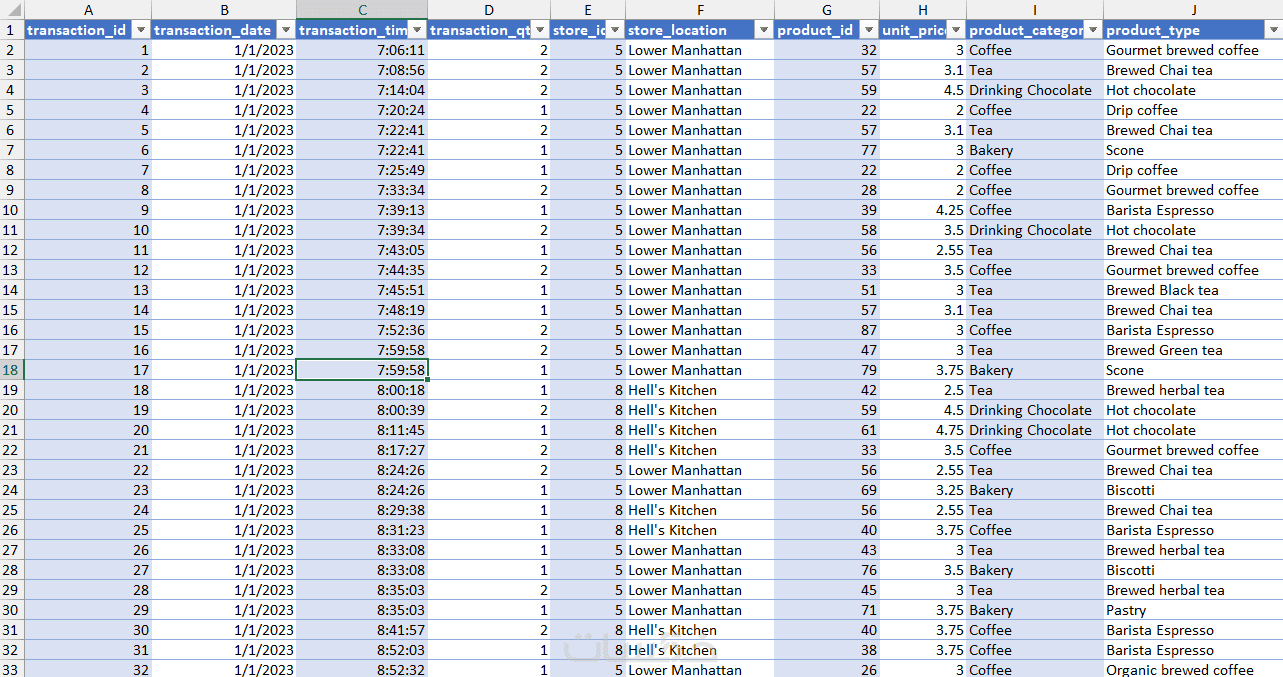Click the Organic brewed coffee cell

[x=1193, y=669]
